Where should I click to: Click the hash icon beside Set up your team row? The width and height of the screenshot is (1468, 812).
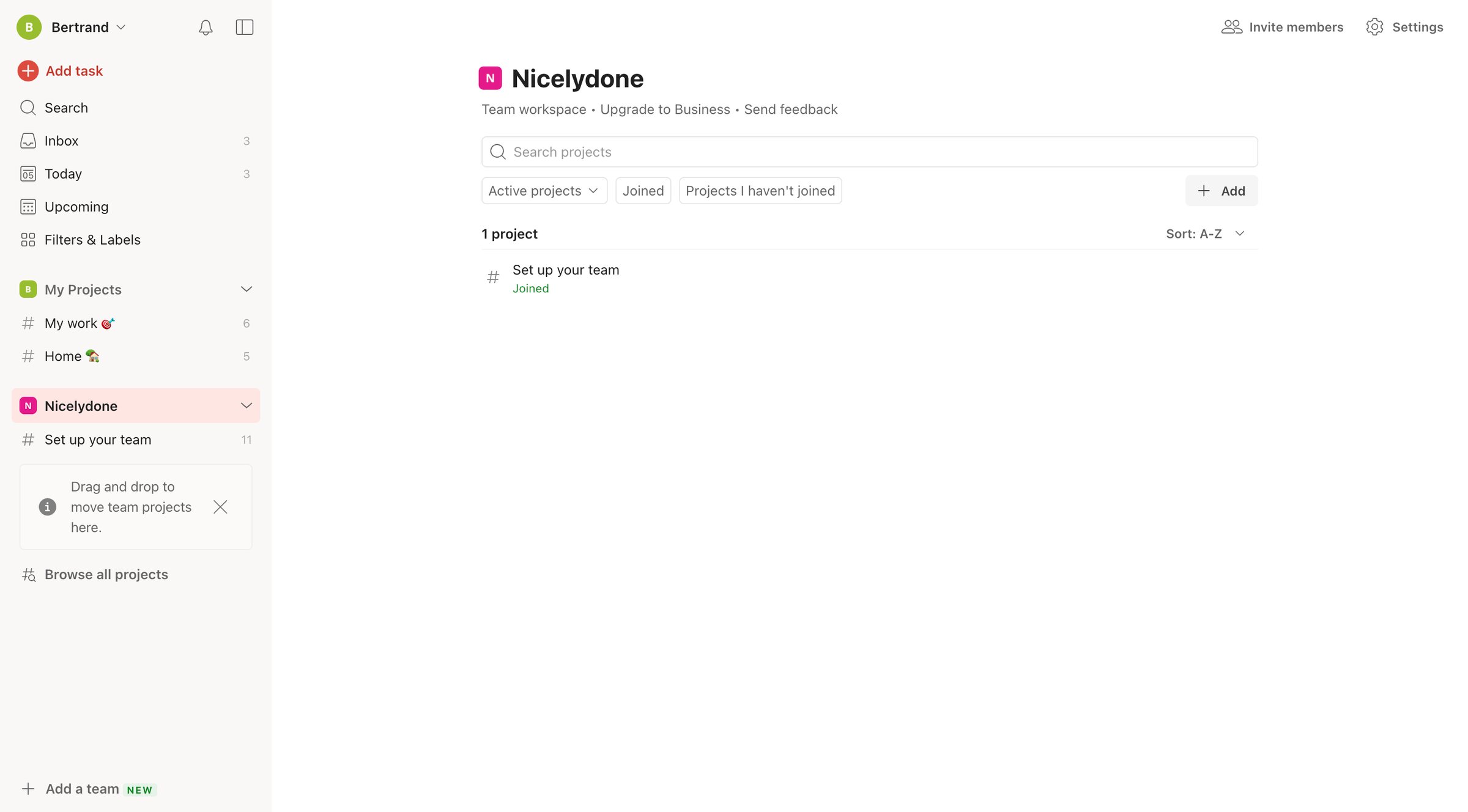(x=493, y=278)
